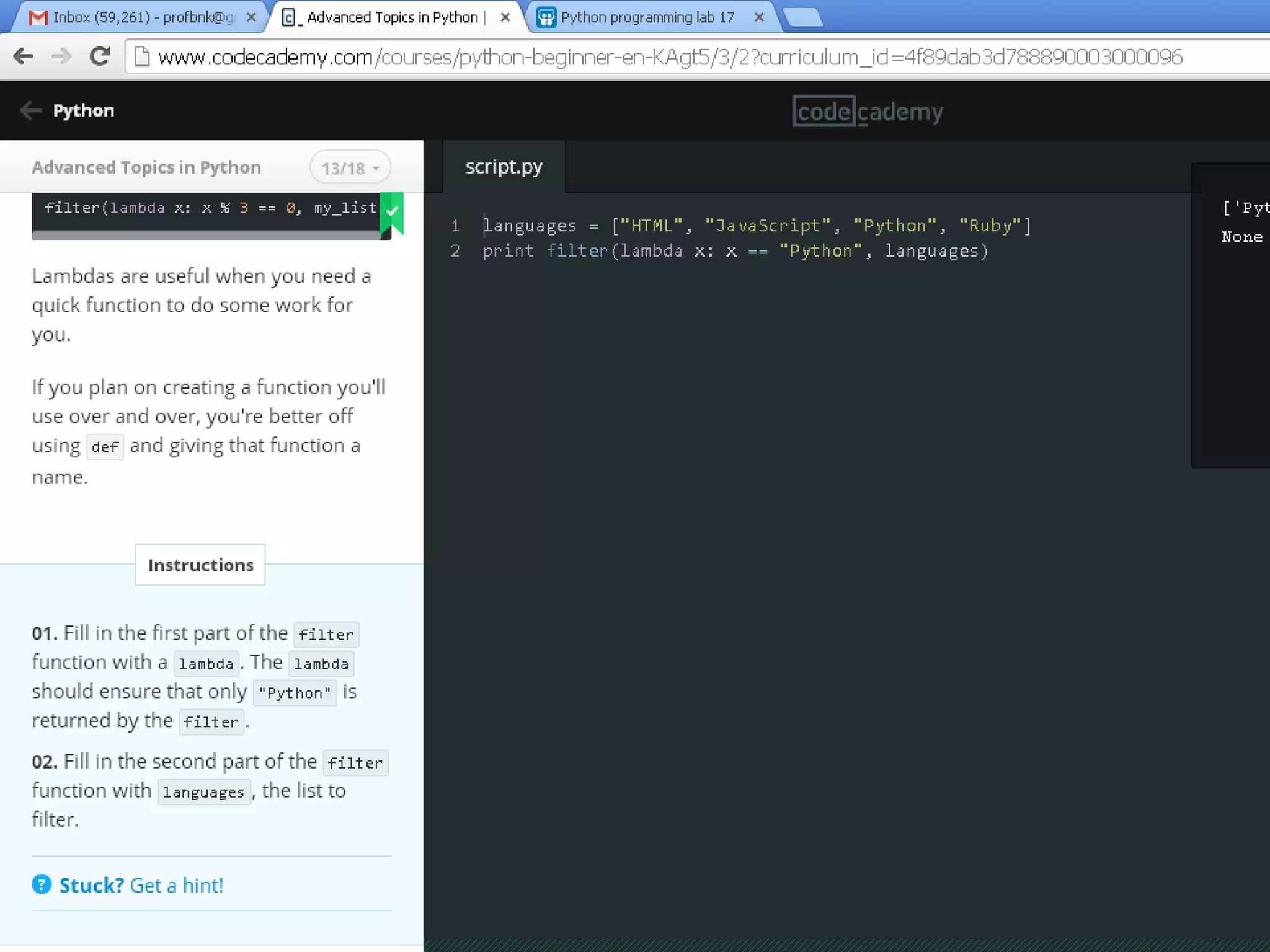Click the 'None' output line

pos(1242,237)
